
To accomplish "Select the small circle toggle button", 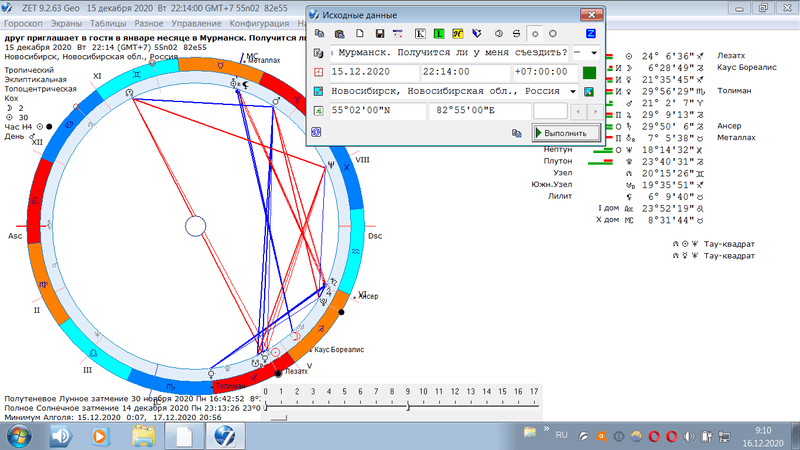I will pyautogui.click(x=535, y=35).
